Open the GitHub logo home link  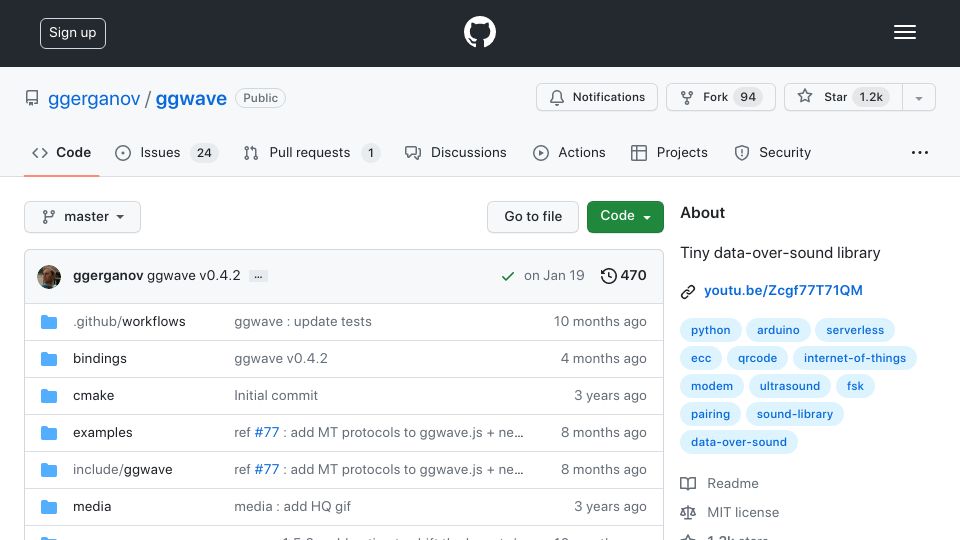[x=479, y=32]
